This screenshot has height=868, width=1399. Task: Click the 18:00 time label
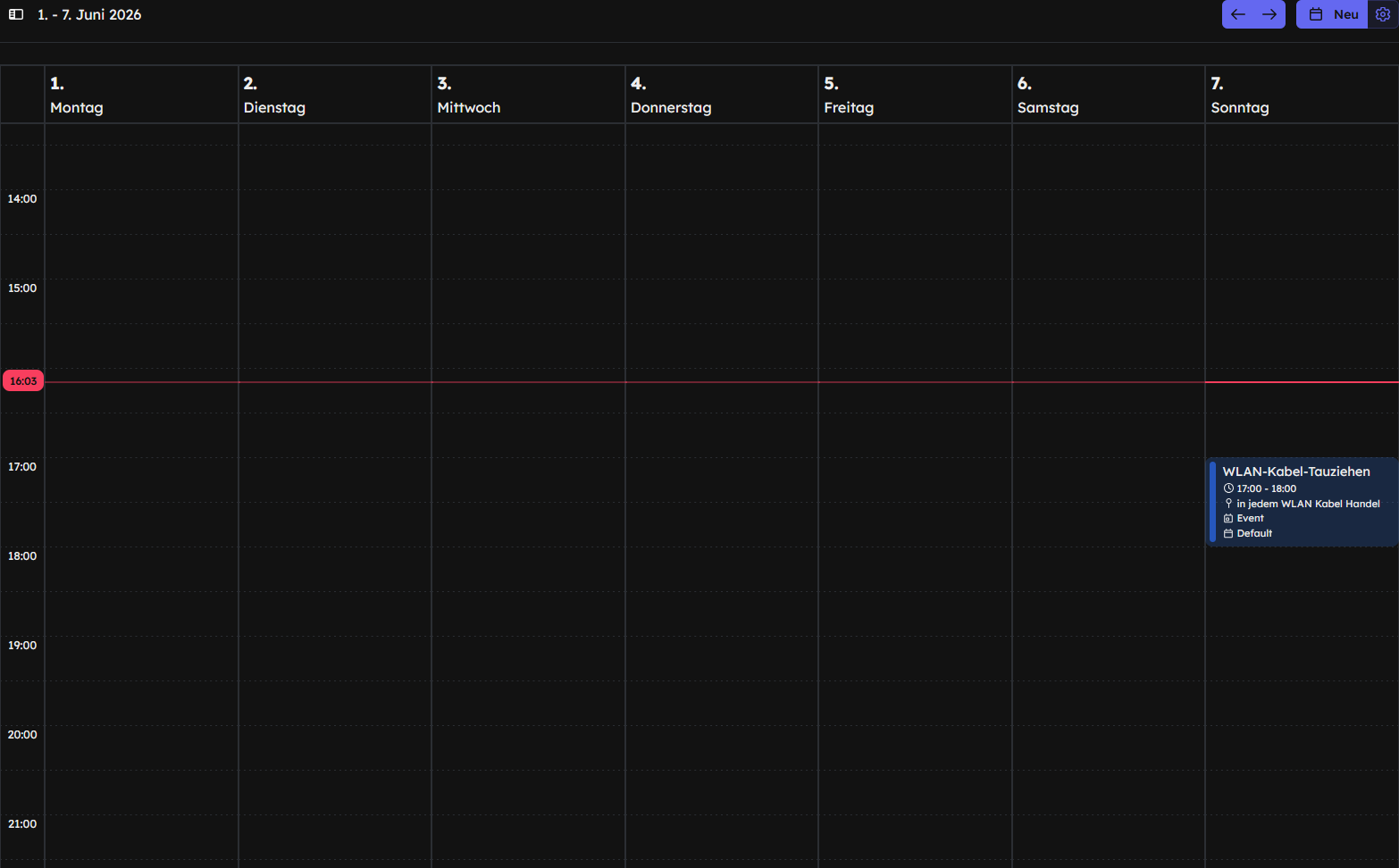(x=22, y=555)
